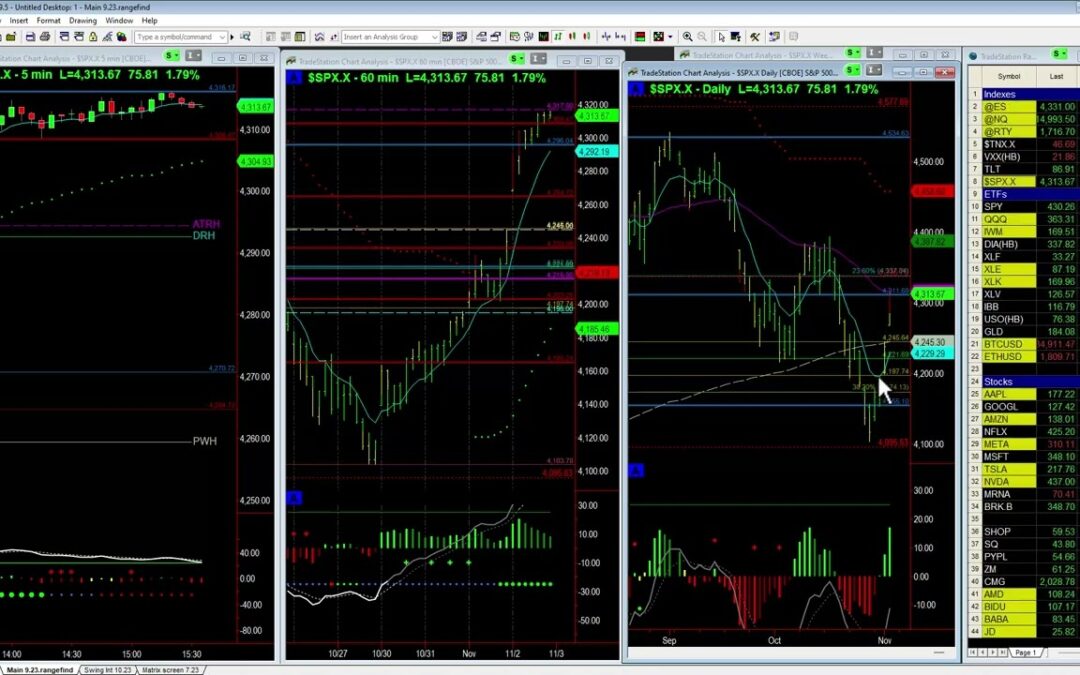Image resolution: width=1080 pixels, height=675 pixels.
Task: Click the zoom in magnifier icon
Action: [x=687, y=37]
